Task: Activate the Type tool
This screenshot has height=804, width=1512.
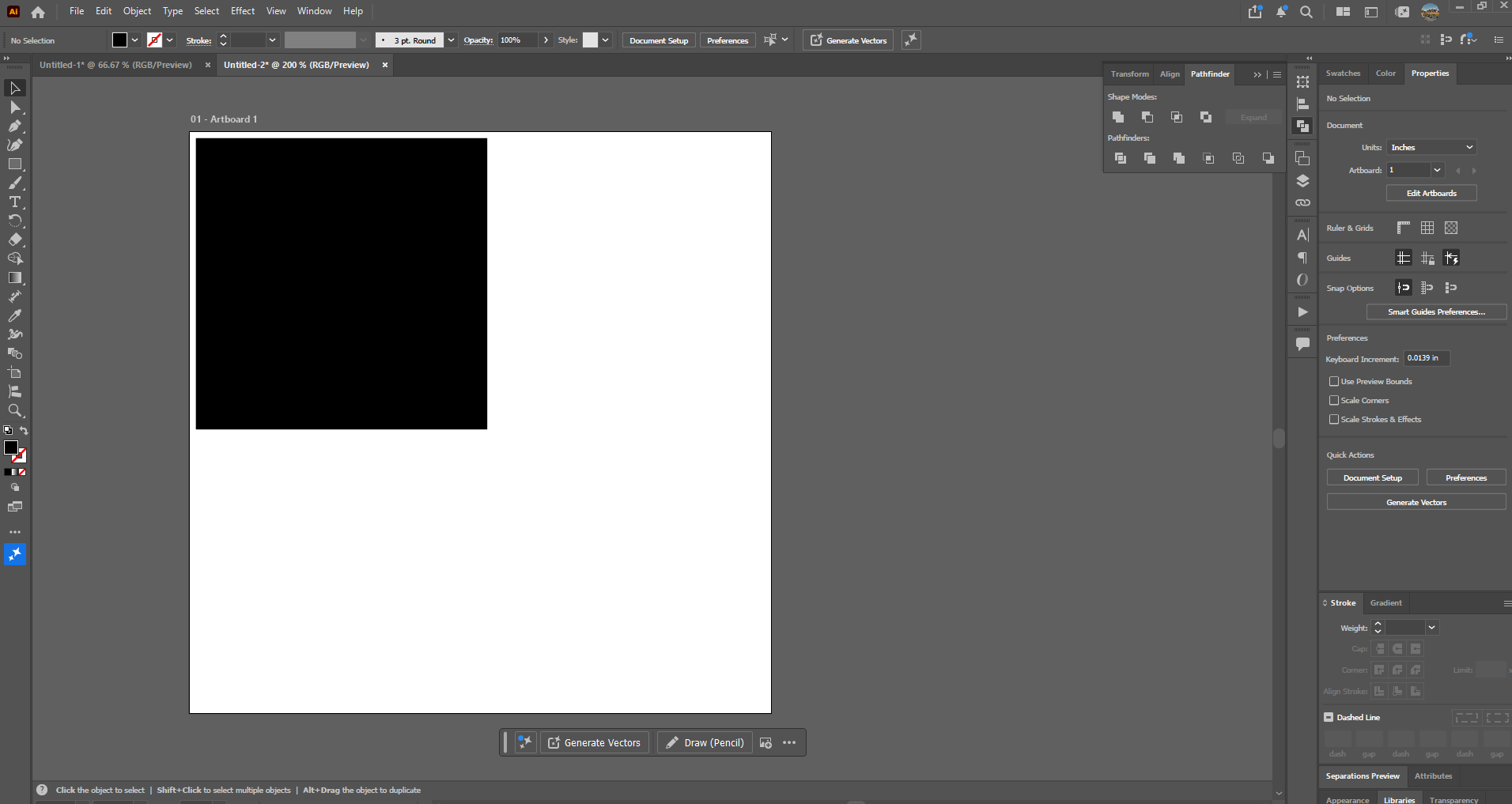Action: point(15,202)
